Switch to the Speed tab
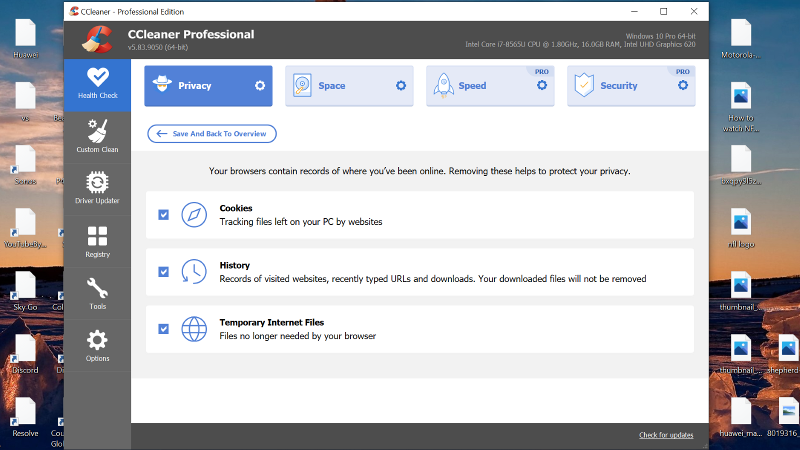The width and height of the screenshot is (800, 450). pos(490,86)
